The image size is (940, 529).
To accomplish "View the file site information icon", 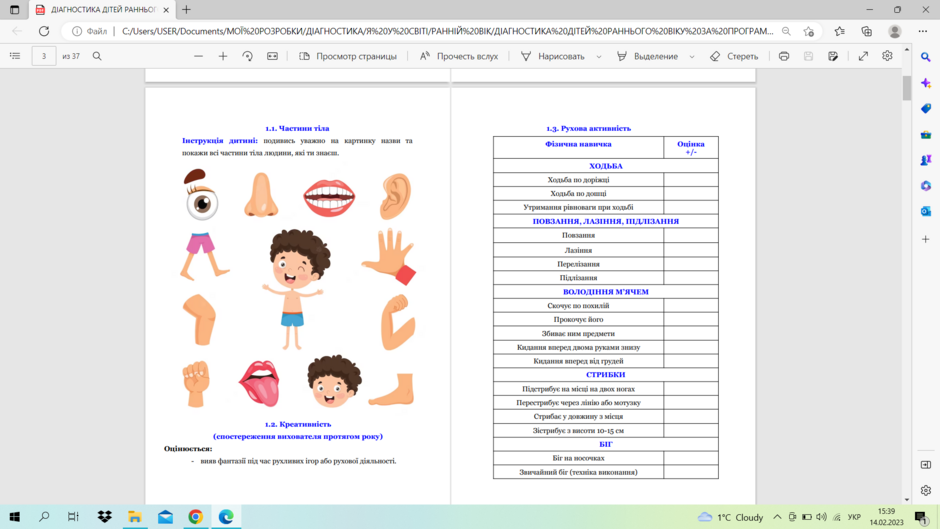I will (x=77, y=31).
